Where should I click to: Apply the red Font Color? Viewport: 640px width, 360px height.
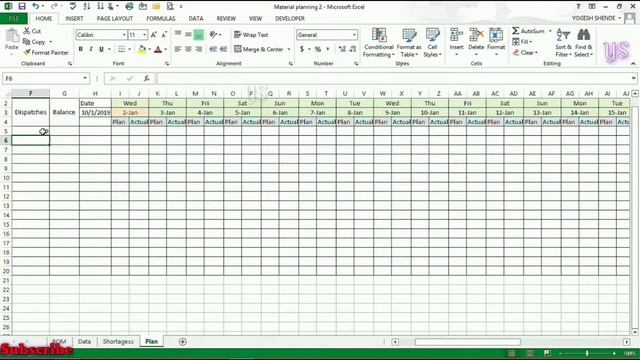(158, 49)
